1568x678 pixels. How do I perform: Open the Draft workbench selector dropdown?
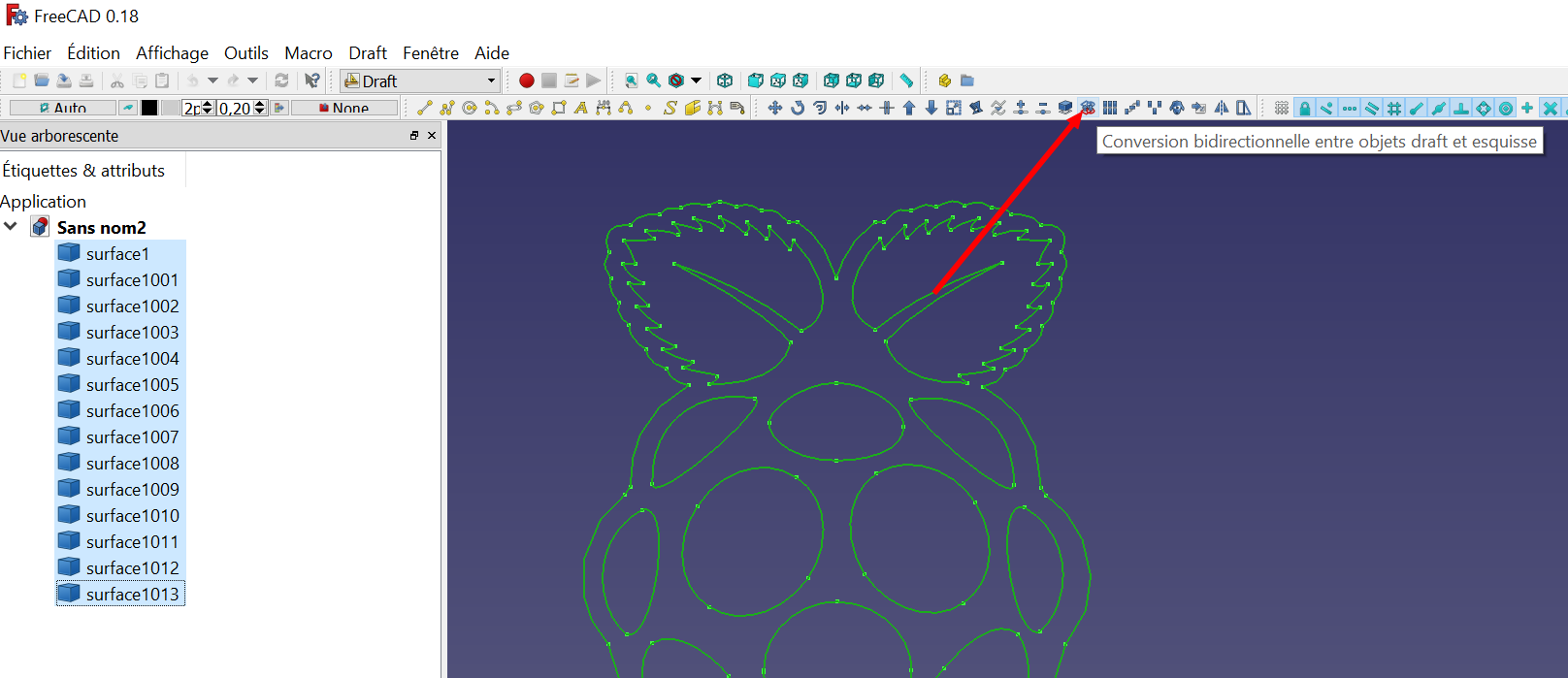419,81
